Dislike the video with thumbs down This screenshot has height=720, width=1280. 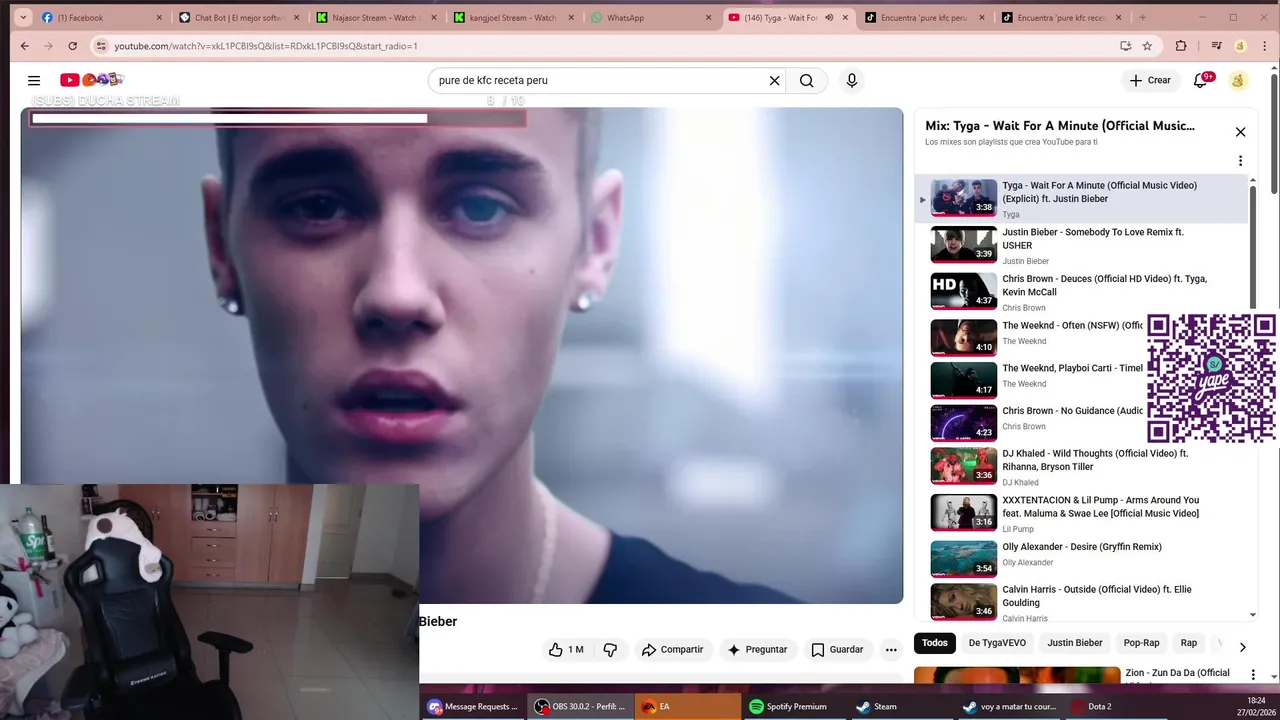[x=610, y=650]
